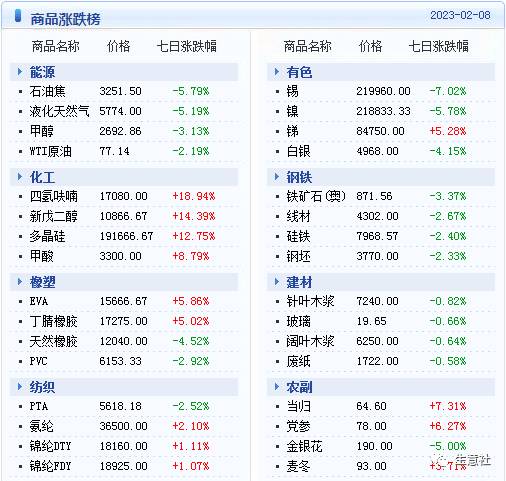Select 针叶木浆 commodity name
The height and width of the screenshot is (481, 506).
310,301
